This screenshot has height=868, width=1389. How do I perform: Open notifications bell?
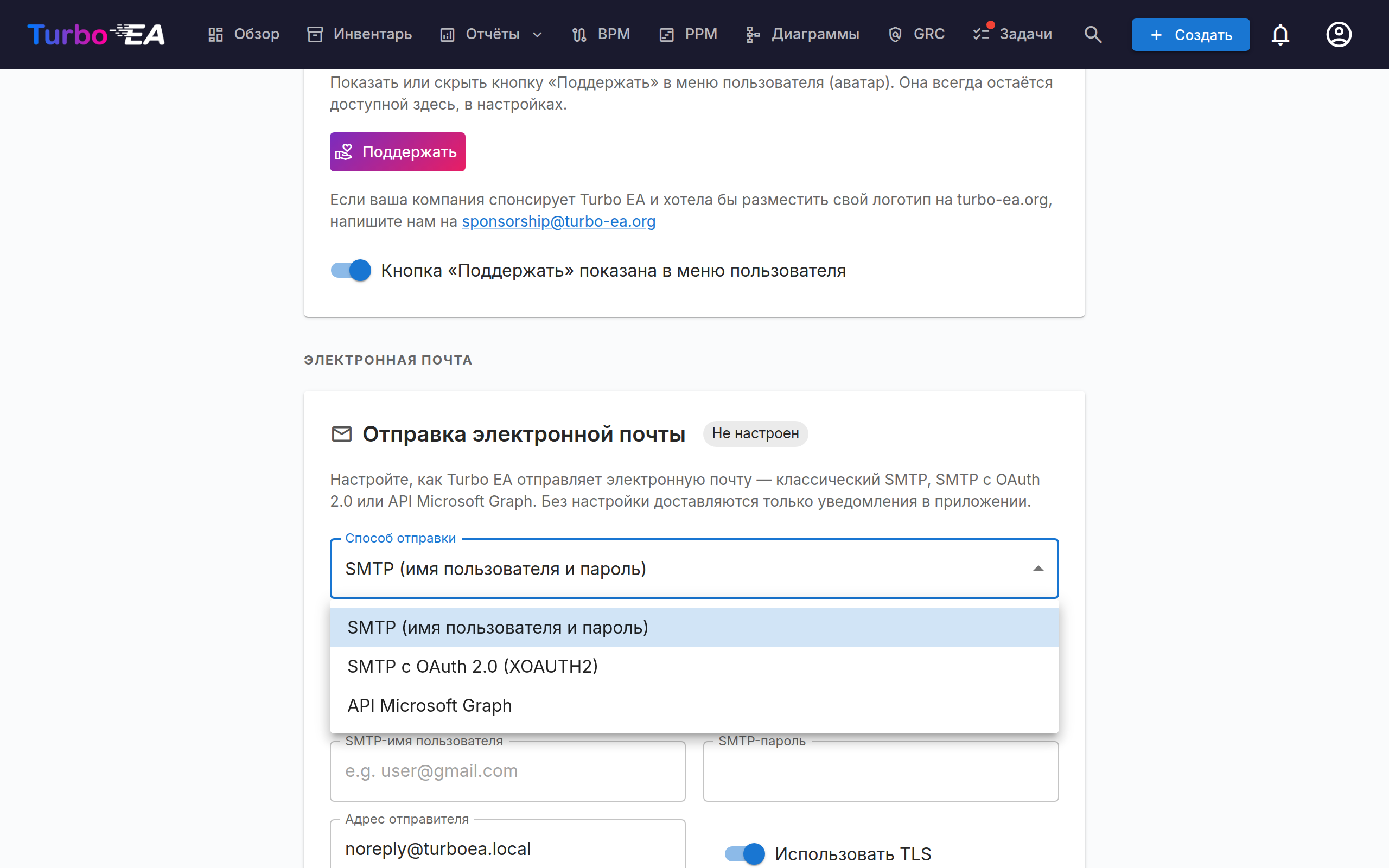[x=1280, y=34]
